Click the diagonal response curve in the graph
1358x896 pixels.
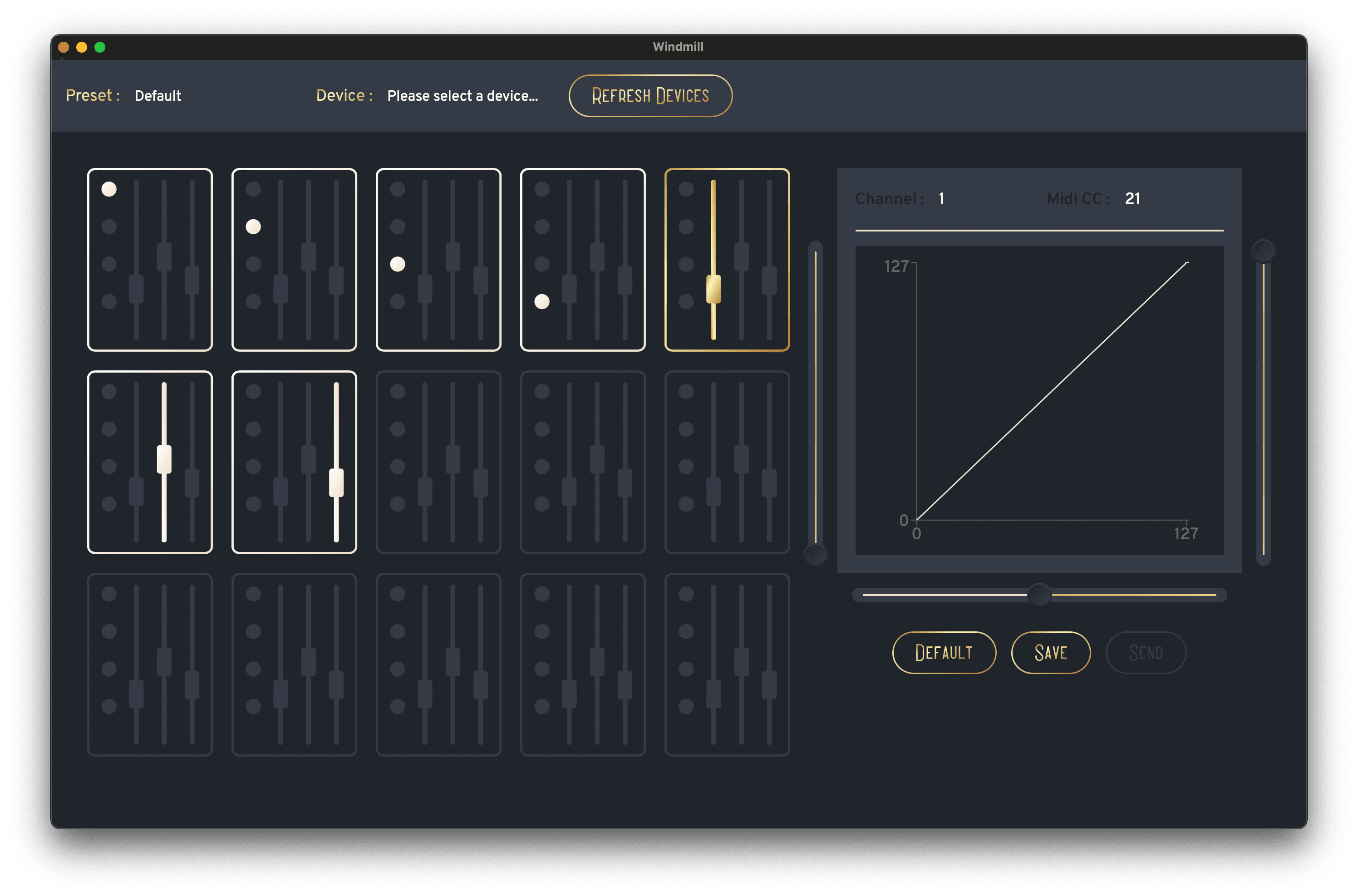point(1053,391)
